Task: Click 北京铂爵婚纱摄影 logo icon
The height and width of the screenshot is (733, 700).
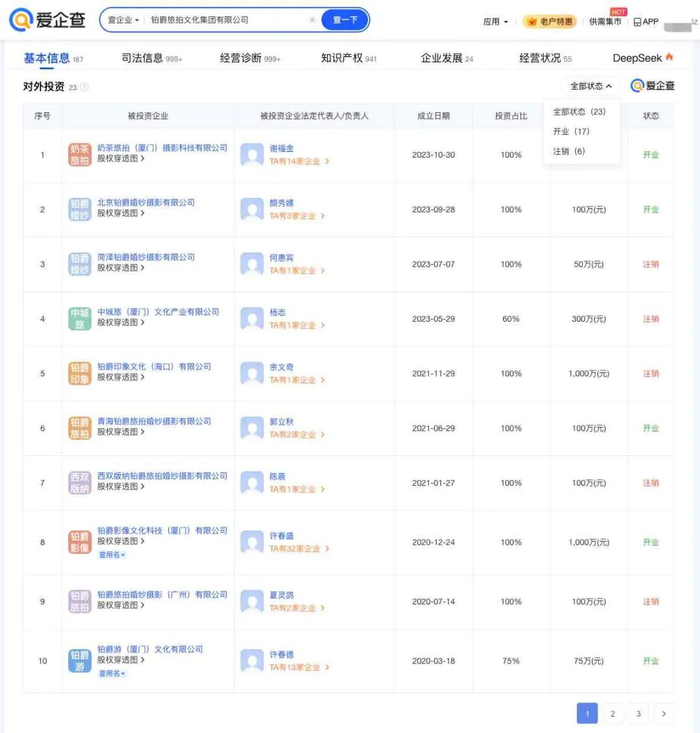Action: pos(79,209)
